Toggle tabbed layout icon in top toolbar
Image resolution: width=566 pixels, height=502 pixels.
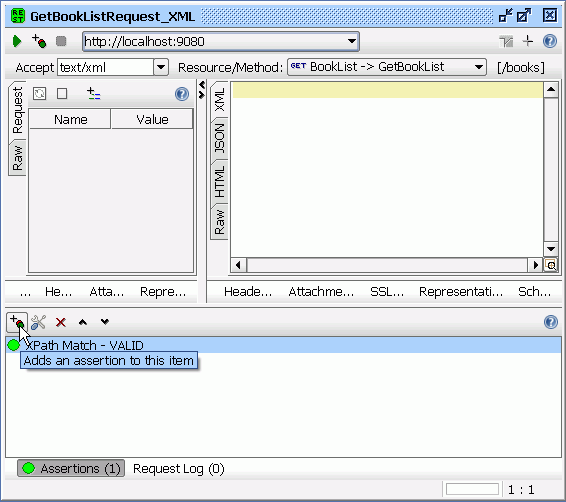[x=506, y=41]
